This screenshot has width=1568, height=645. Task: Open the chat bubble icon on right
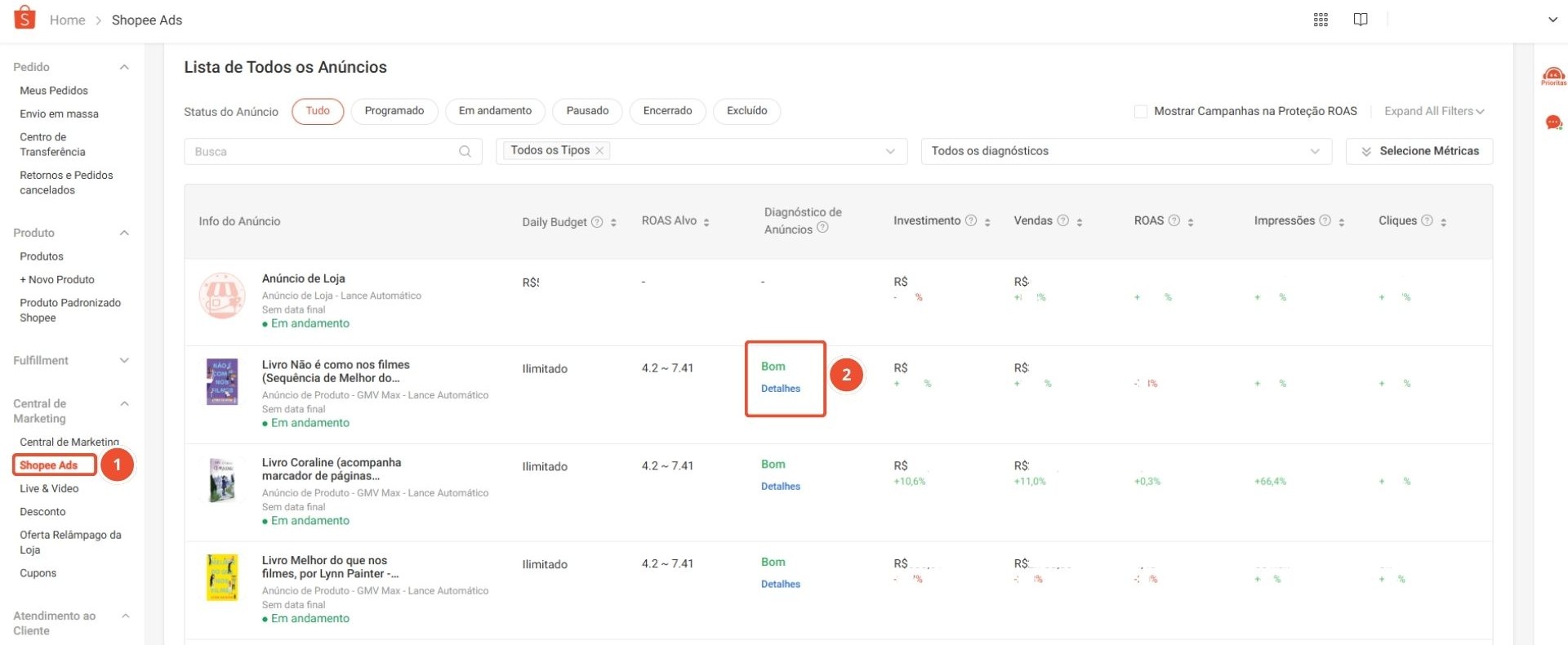point(1553,122)
